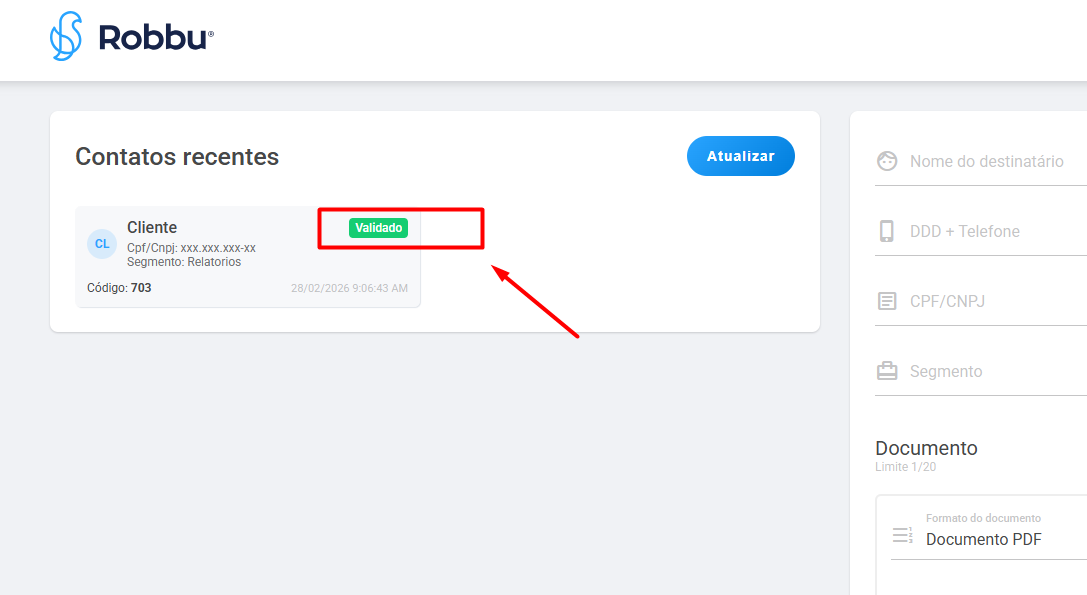Focus the DDD + Telefone input
This screenshot has width=1087, height=595.
pos(981,232)
